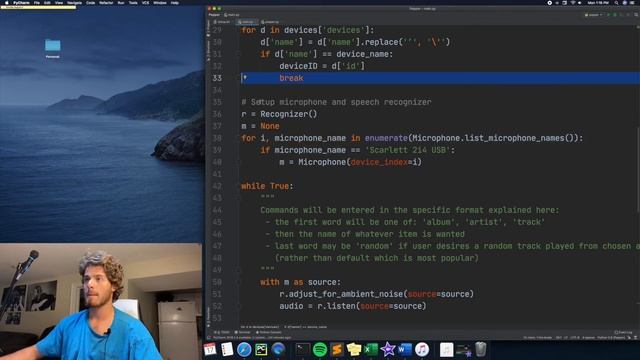Click the Python interpreter in the status bar

point(611,338)
